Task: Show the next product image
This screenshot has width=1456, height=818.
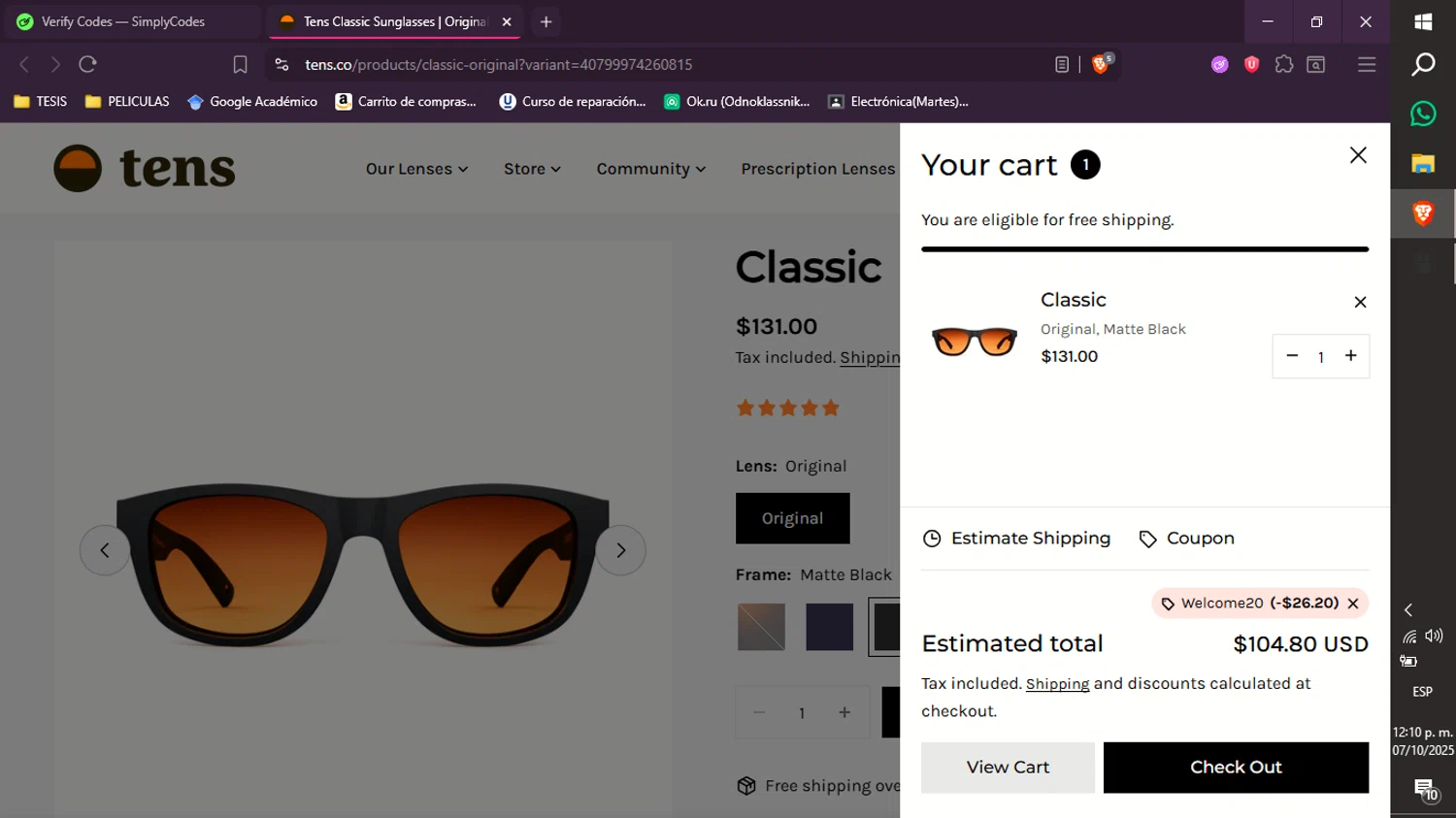Action: pos(620,550)
